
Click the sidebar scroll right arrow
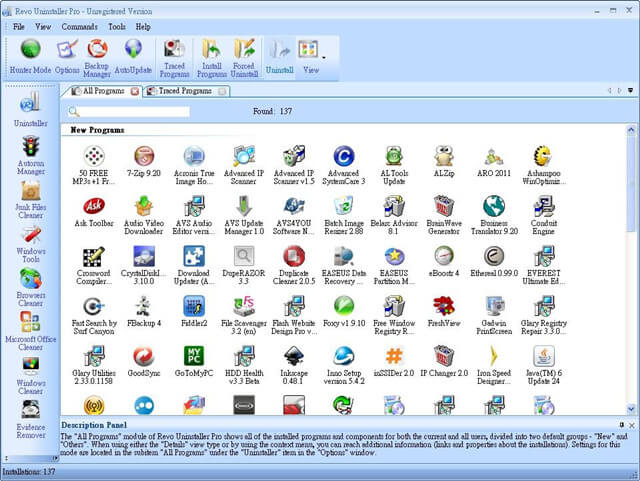tap(55, 458)
